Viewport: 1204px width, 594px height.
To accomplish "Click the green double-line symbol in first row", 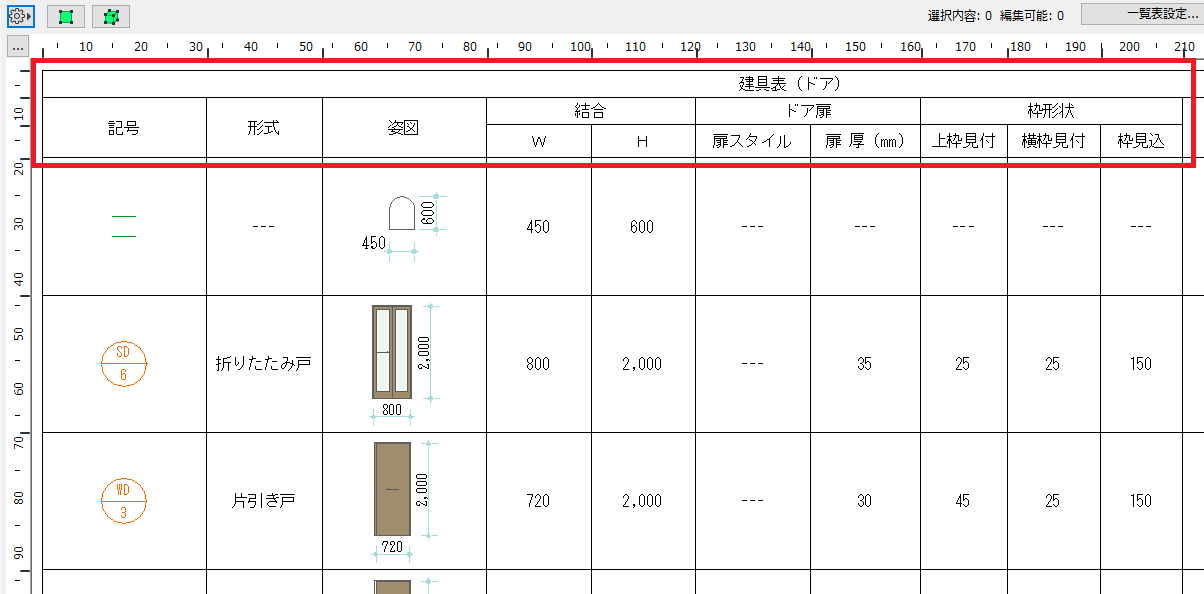I will tap(123, 226).
